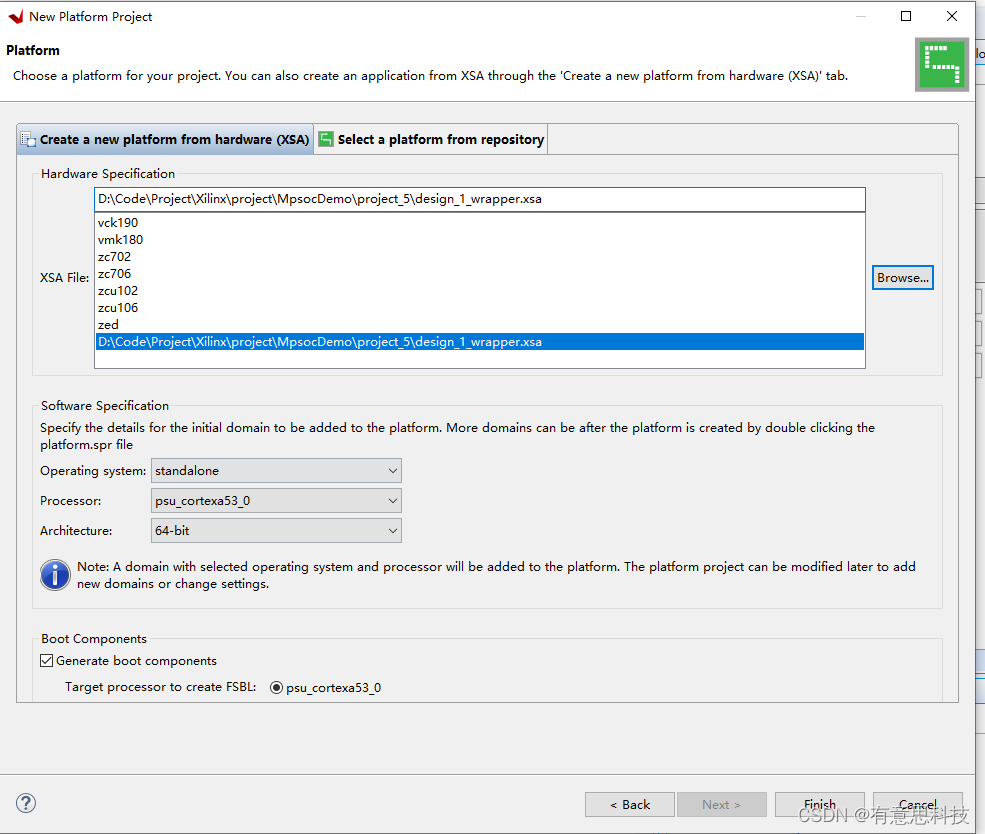985x834 pixels.
Task: Toggle Generate boot components checkbox
Action: point(46,661)
